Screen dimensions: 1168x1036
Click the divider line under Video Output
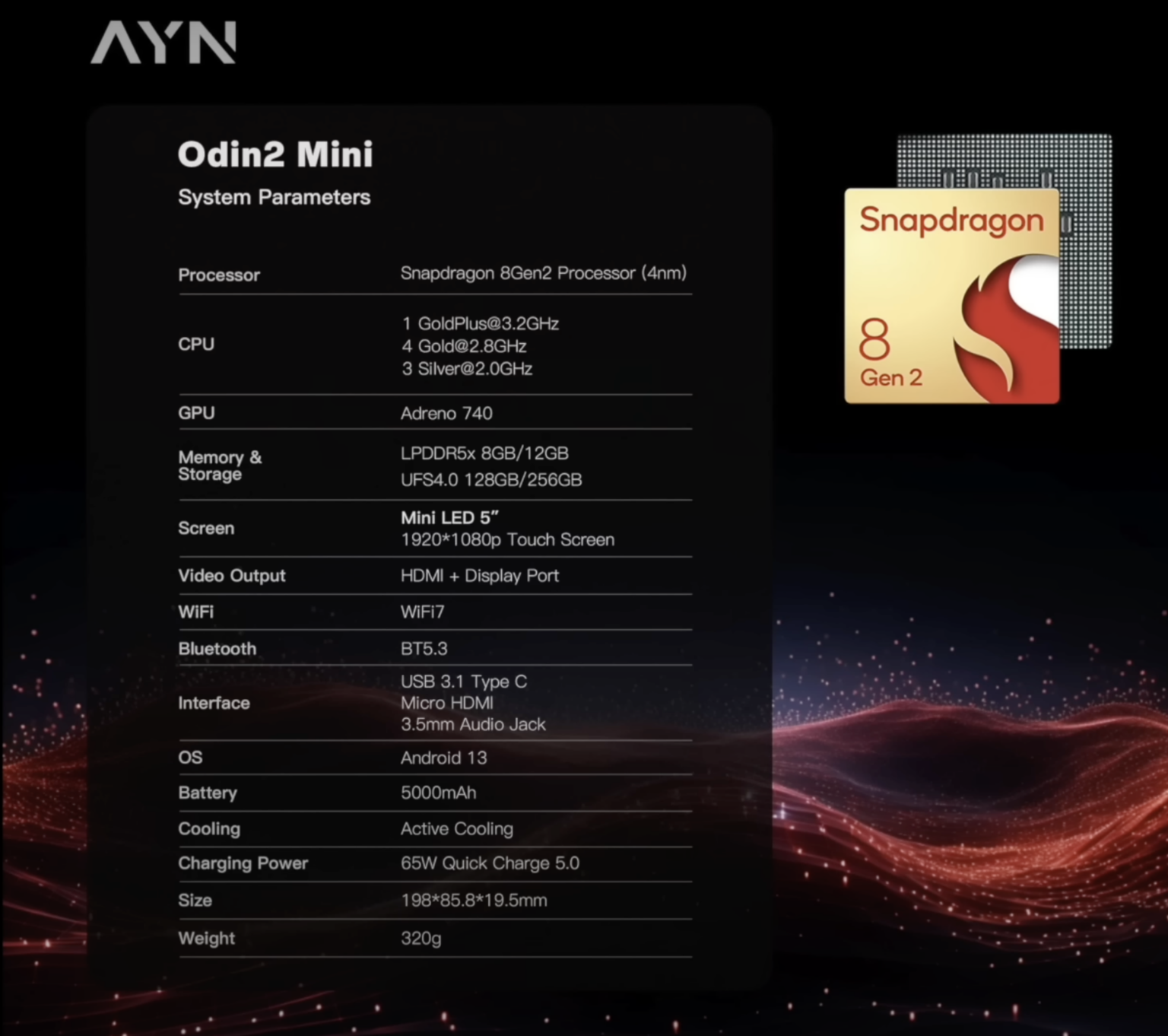(x=434, y=593)
